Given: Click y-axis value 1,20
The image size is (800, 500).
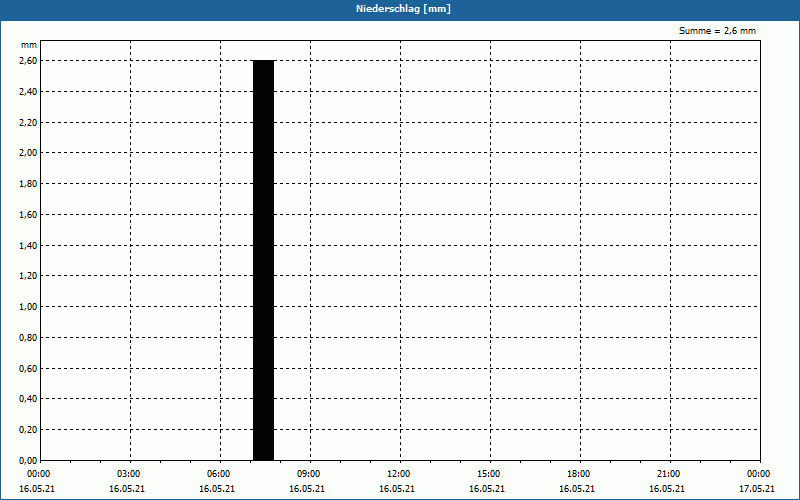Looking at the screenshot, I should pos(28,276).
